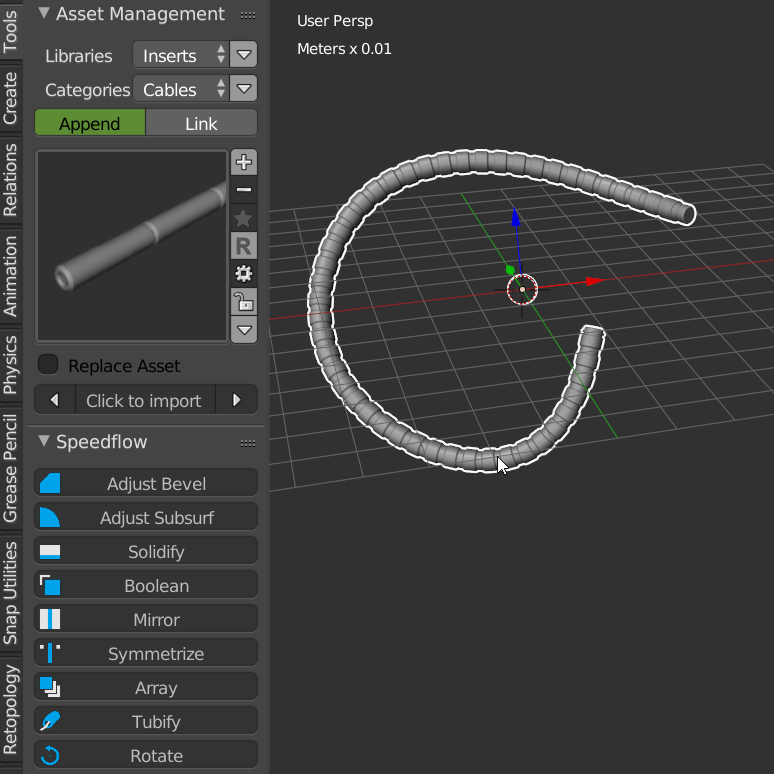This screenshot has width=774, height=774.
Task: Click the User Persp viewport label
Action: tap(335, 21)
